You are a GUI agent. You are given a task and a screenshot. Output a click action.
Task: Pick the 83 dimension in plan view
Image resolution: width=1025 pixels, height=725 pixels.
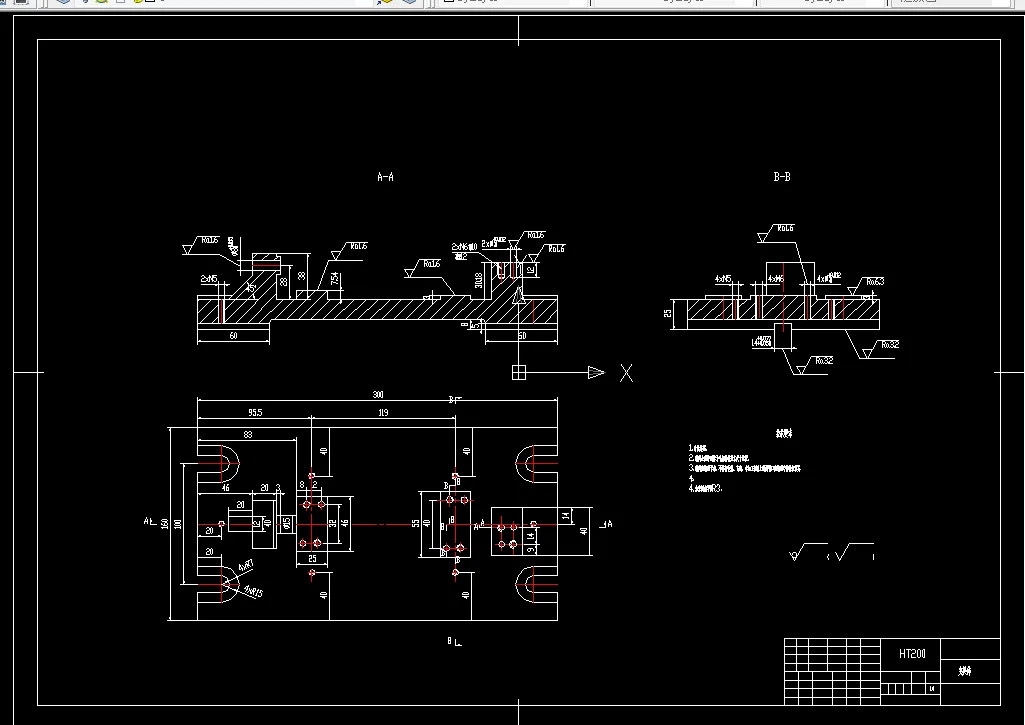[248, 434]
